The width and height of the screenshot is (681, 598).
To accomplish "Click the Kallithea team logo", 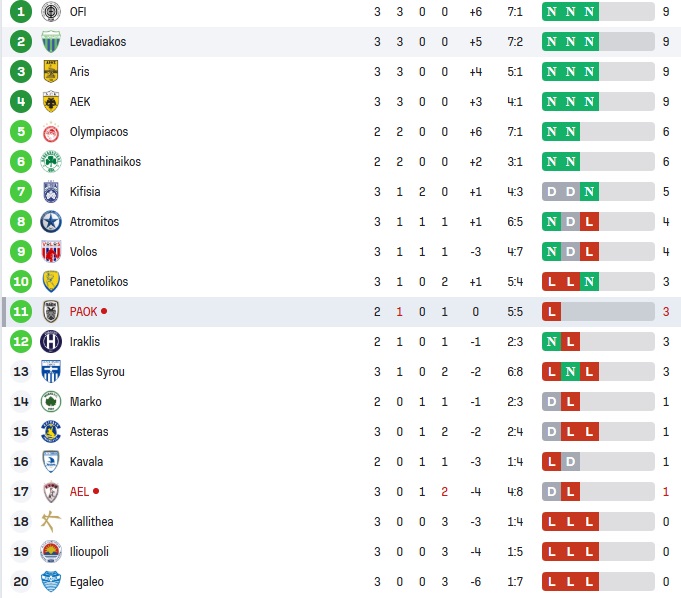I will tap(51, 522).
